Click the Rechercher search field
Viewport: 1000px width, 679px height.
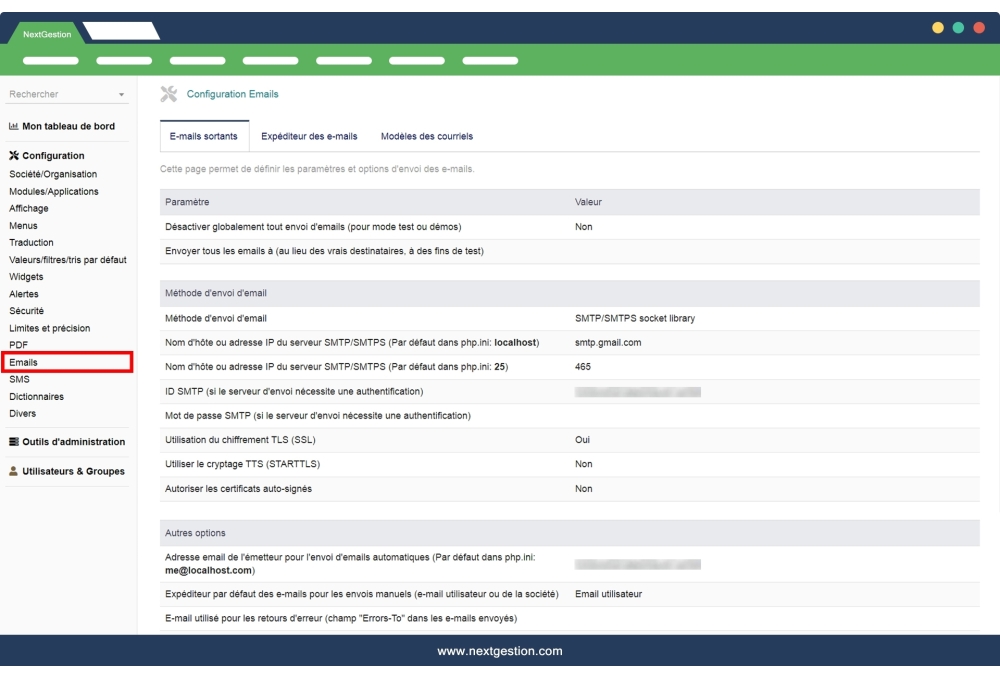click(x=60, y=95)
